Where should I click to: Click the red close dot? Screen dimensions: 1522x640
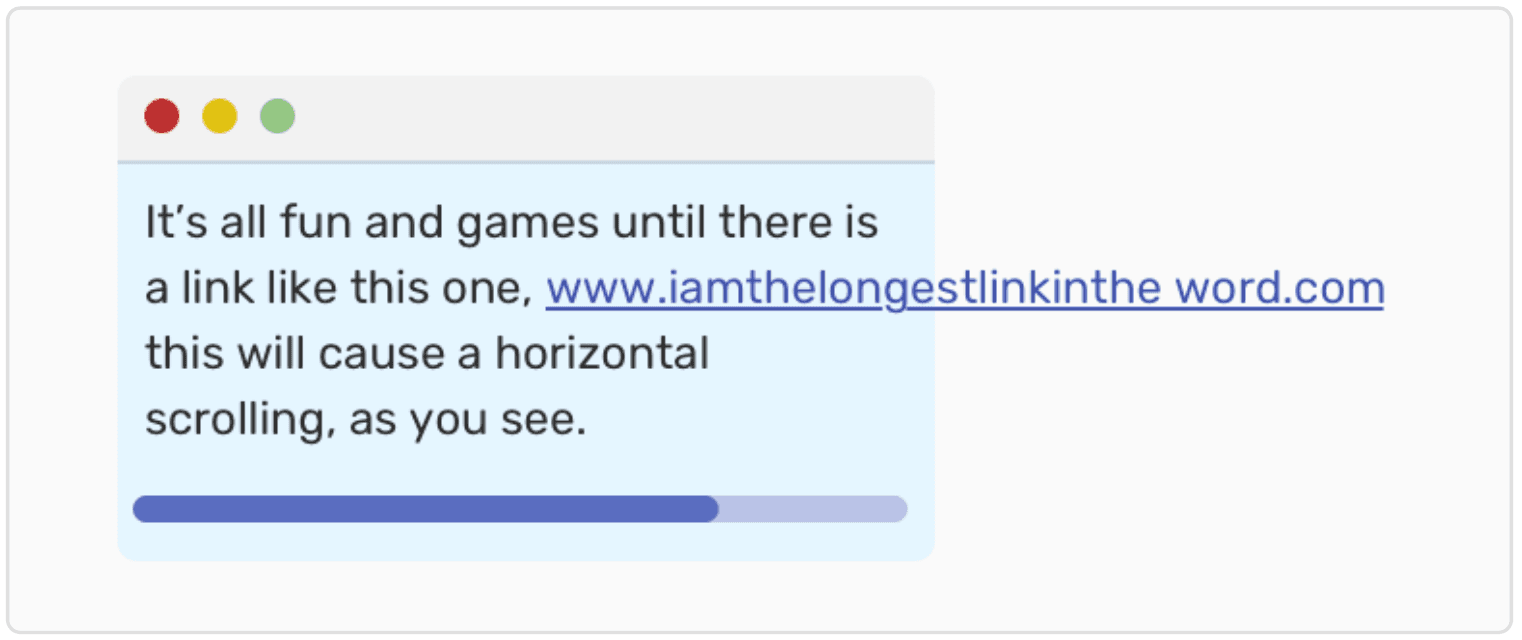point(162,116)
